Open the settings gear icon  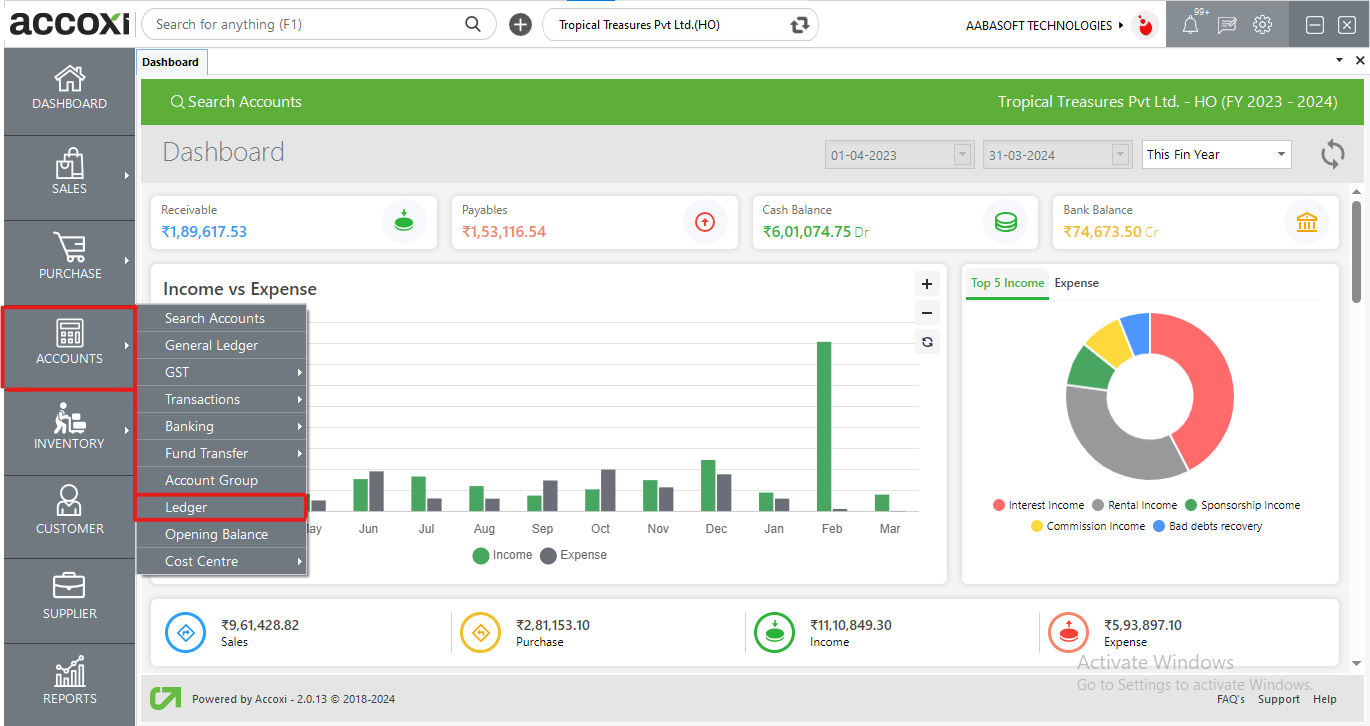(1263, 25)
